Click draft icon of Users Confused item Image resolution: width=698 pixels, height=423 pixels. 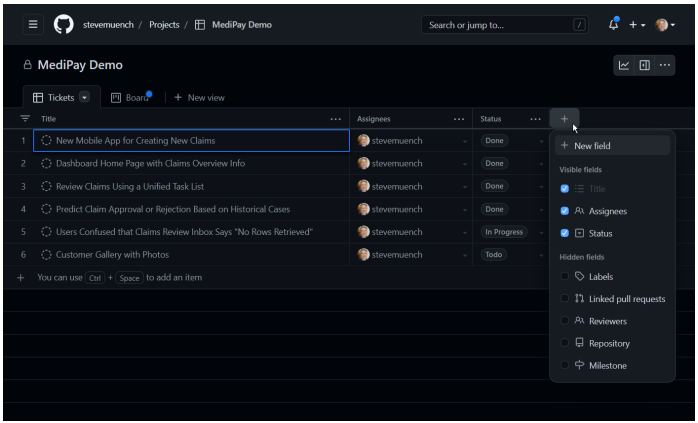coord(46,232)
